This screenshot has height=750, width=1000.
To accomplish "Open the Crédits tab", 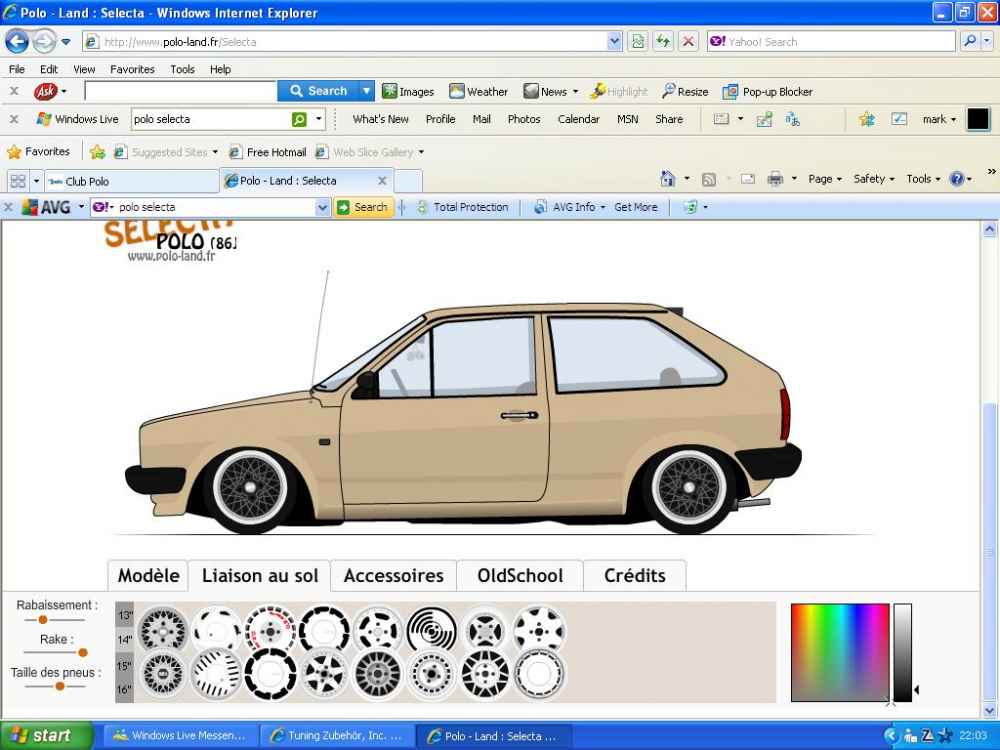I will [x=635, y=576].
